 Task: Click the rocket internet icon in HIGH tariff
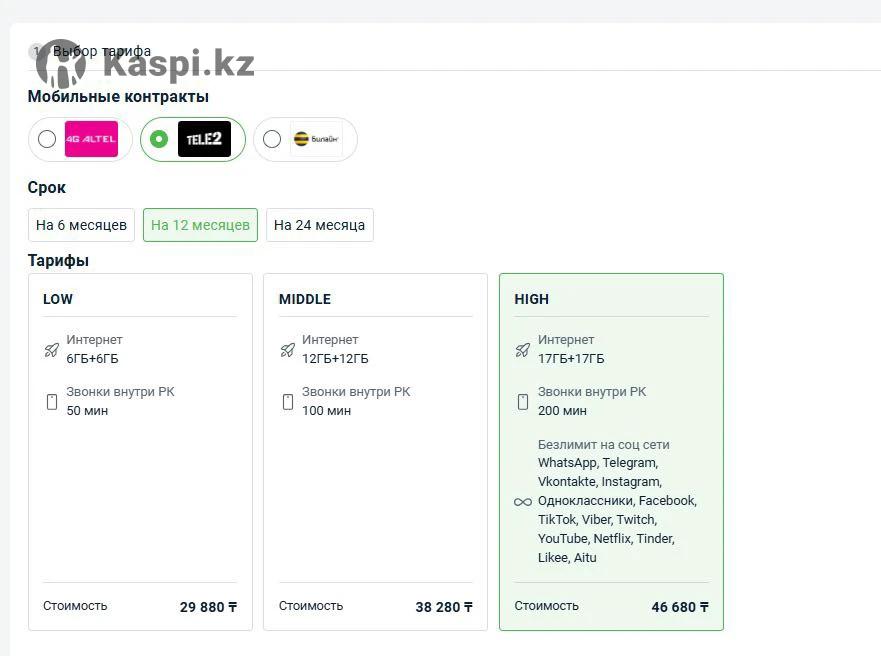pyautogui.click(x=523, y=350)
